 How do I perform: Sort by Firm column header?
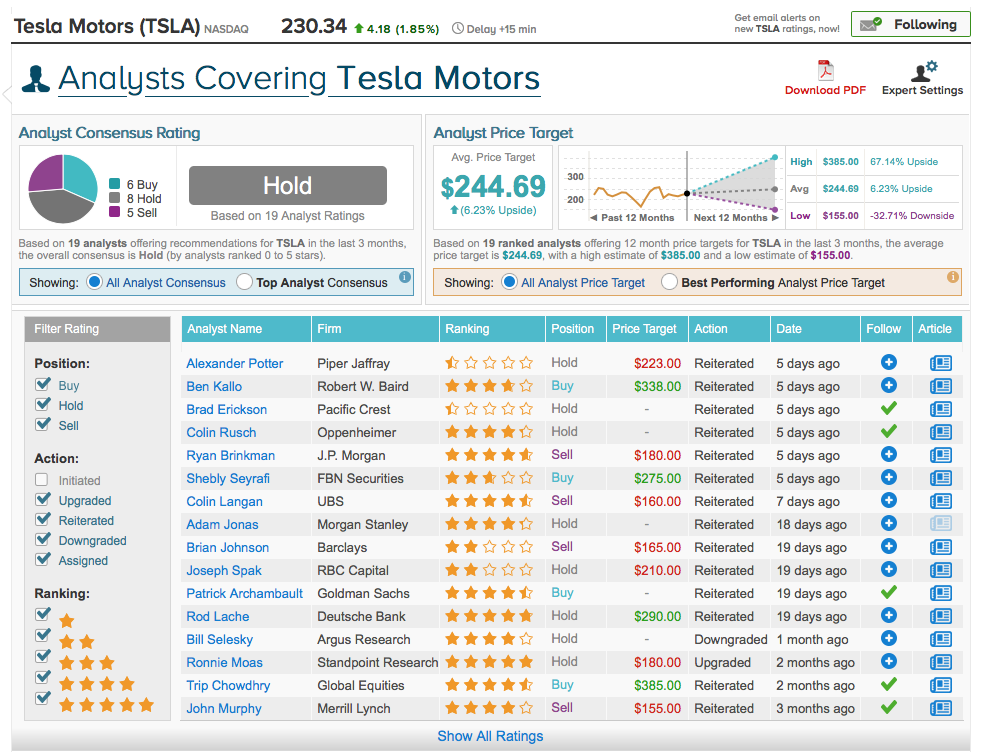coord(375,329)
